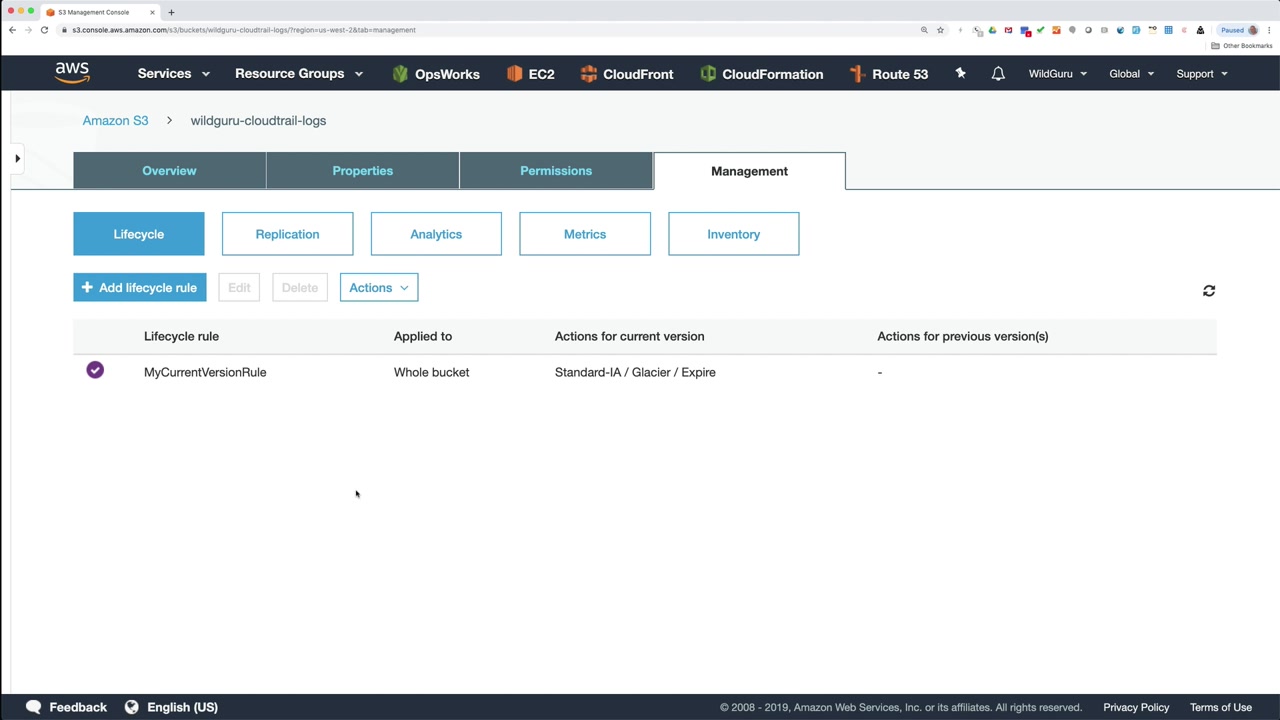Click the blue grid extension icon

pyautogui.click(x=1168, y=30)
